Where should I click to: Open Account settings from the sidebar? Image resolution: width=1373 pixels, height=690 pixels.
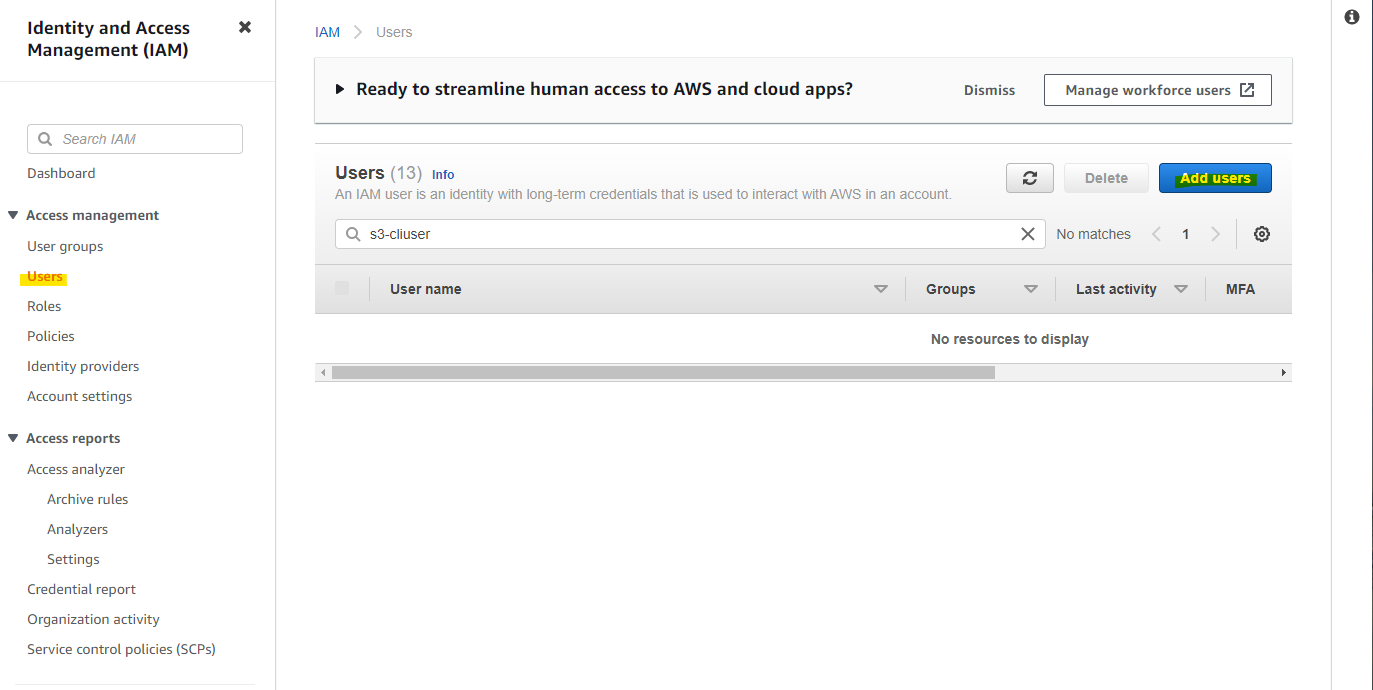point(79,395)
